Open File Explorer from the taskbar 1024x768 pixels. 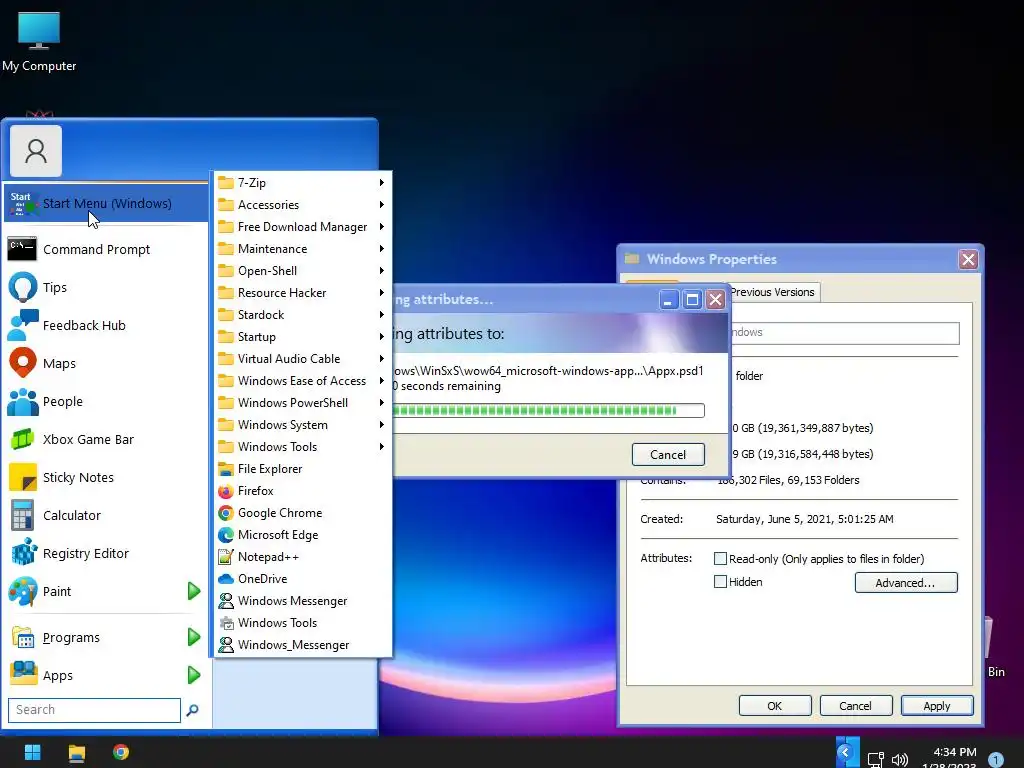pos(76,753)
